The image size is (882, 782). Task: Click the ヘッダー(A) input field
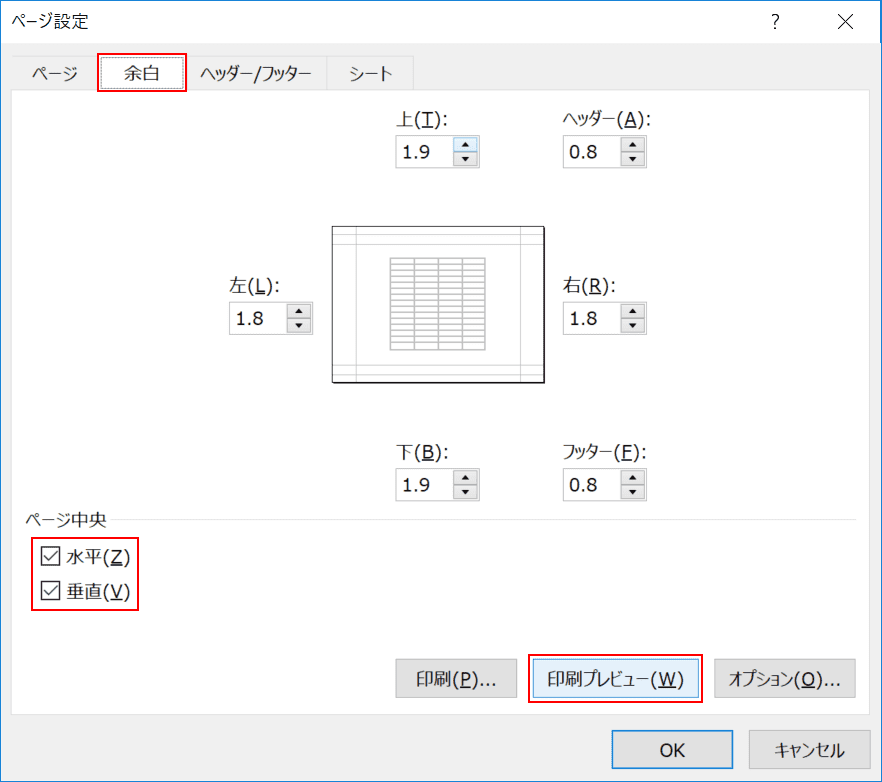[592, 152]
